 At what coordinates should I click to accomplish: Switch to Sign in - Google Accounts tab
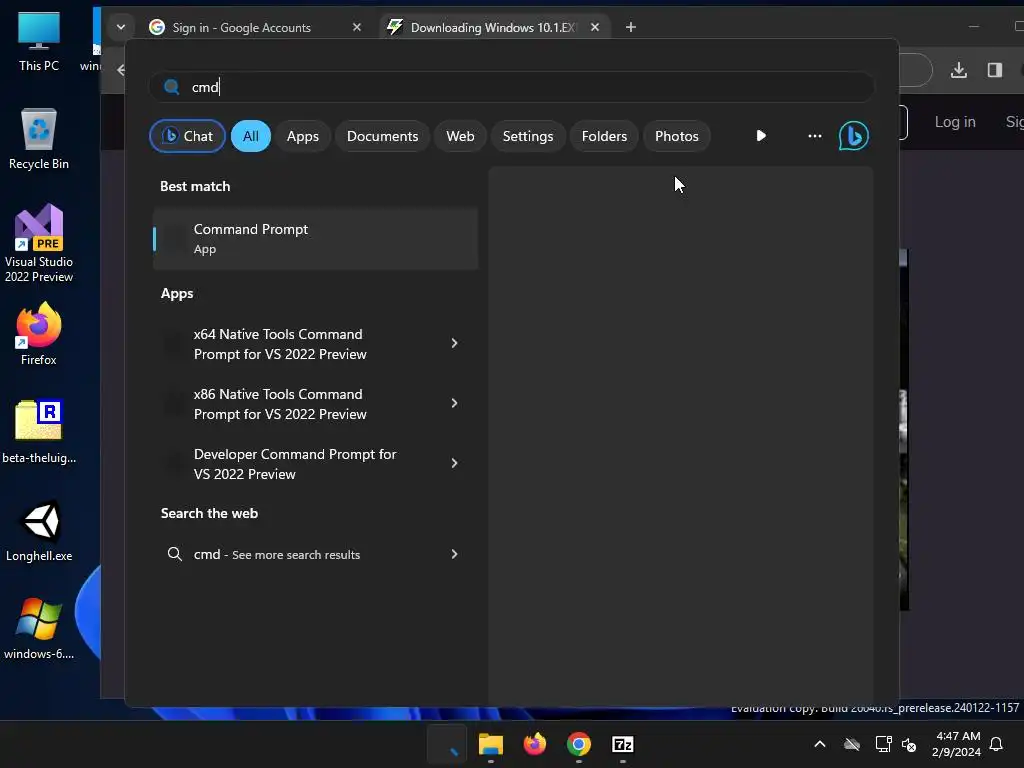tap(242, 27)
